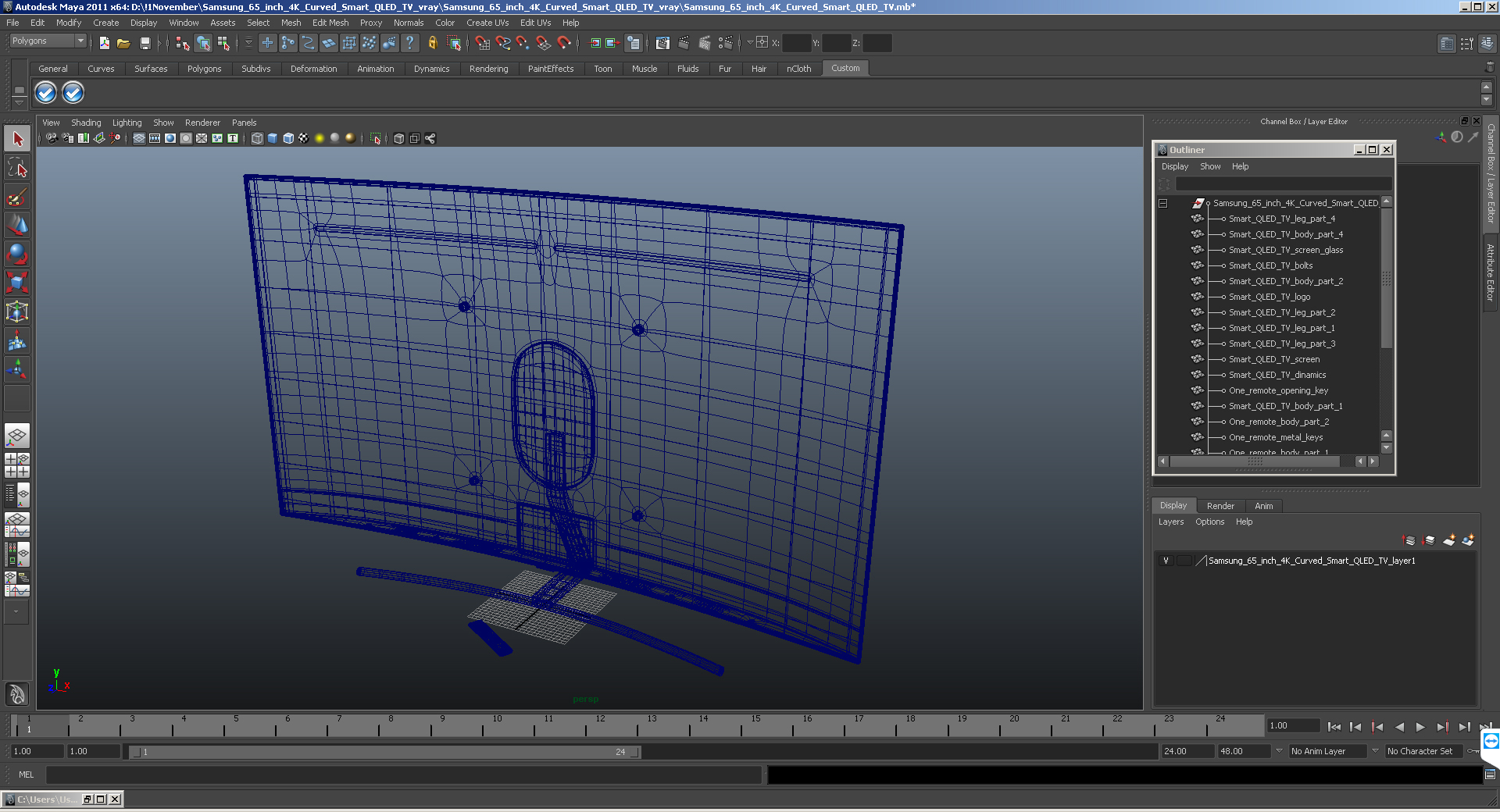Click play backwards button
This screenshot has height=812, width=1500.
(1399, 727)
